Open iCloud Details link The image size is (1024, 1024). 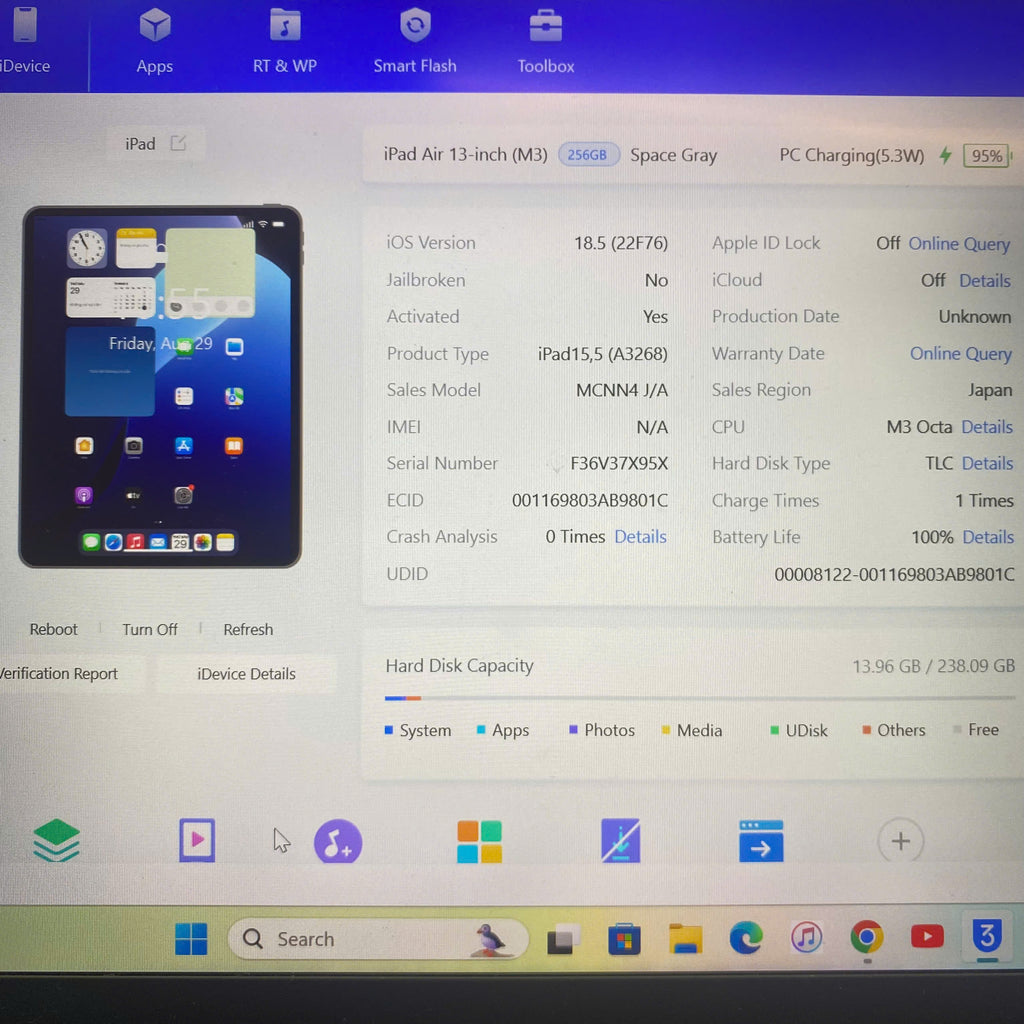pyautogui.click(x=985, y=280)
